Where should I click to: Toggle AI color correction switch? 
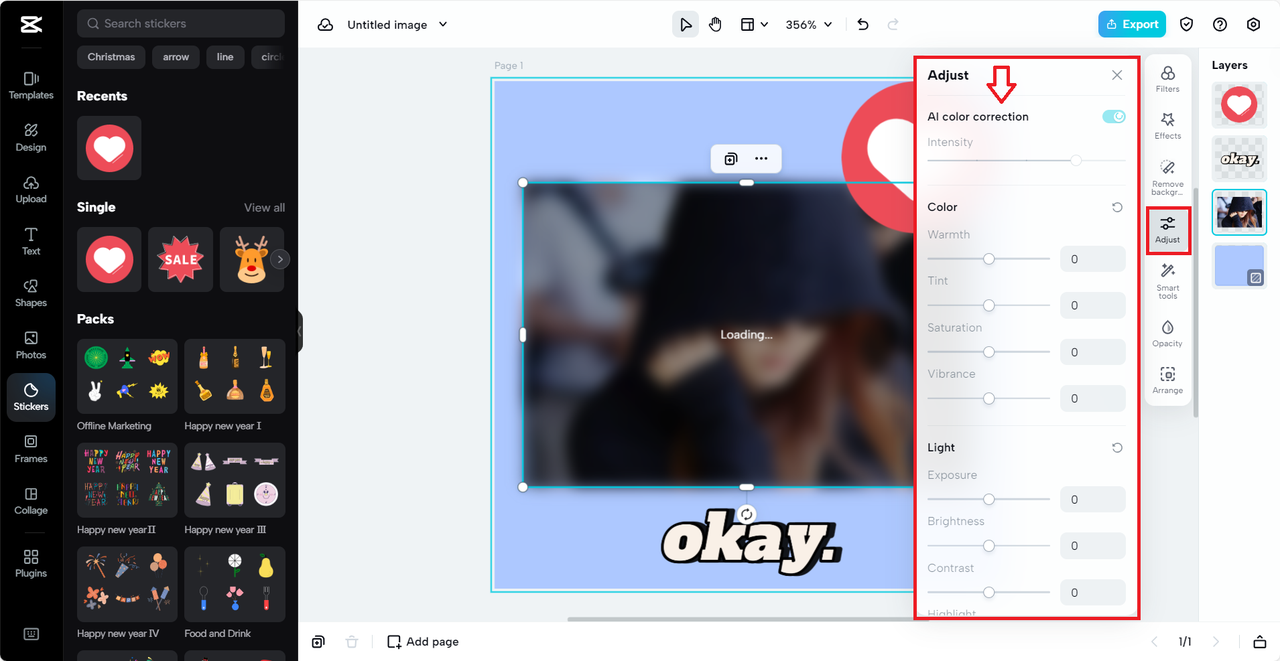pos(1114,117)
